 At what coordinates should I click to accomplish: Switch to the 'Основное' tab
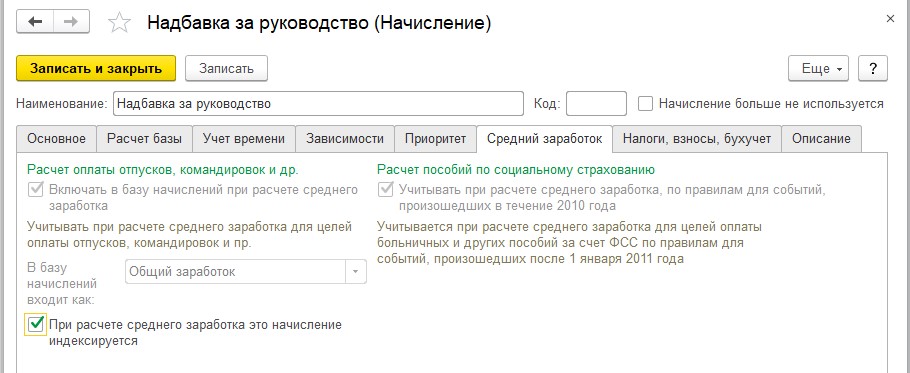click(57, 139)
